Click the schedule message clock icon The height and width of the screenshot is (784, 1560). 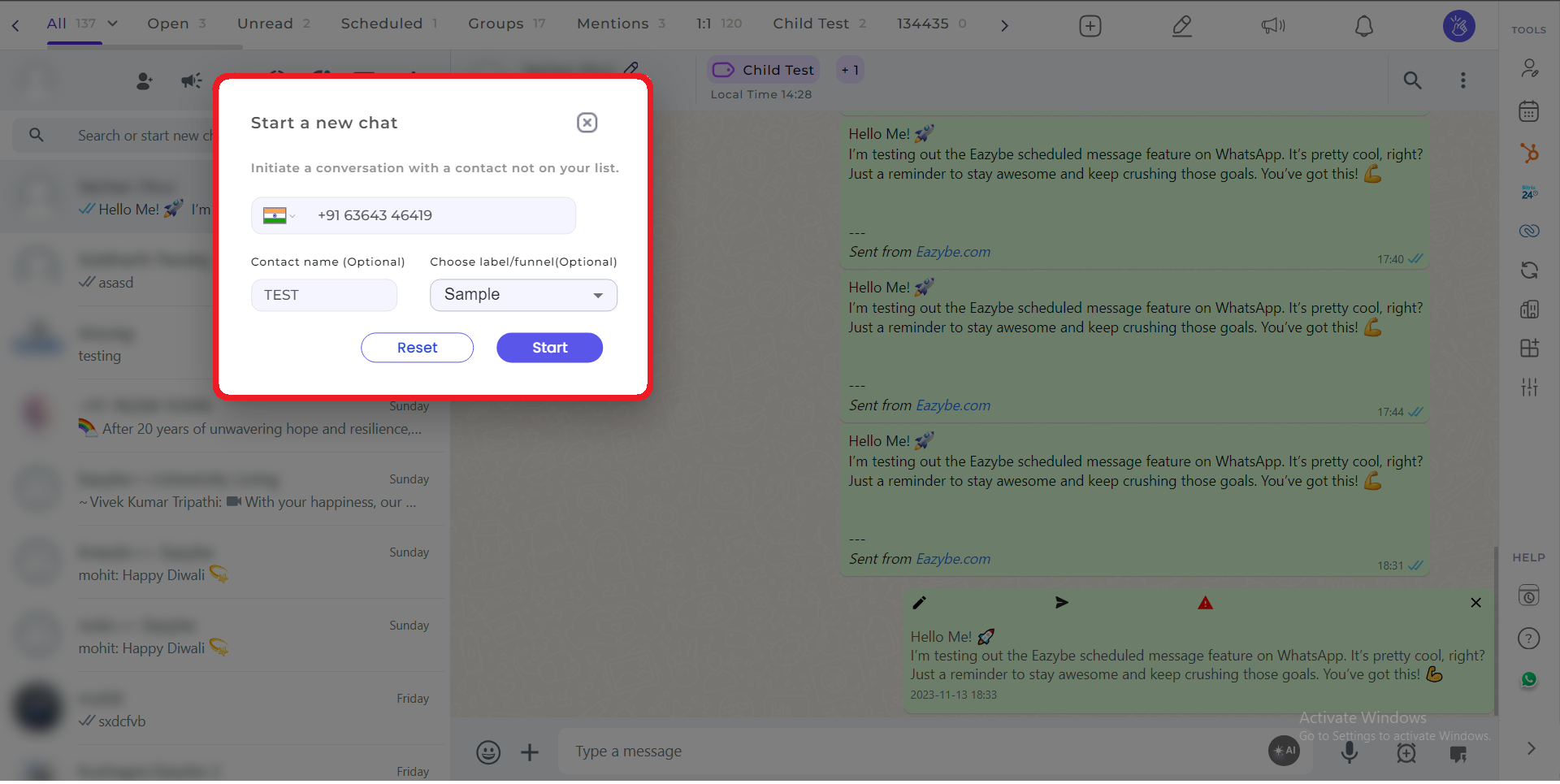pos(1406,753)
